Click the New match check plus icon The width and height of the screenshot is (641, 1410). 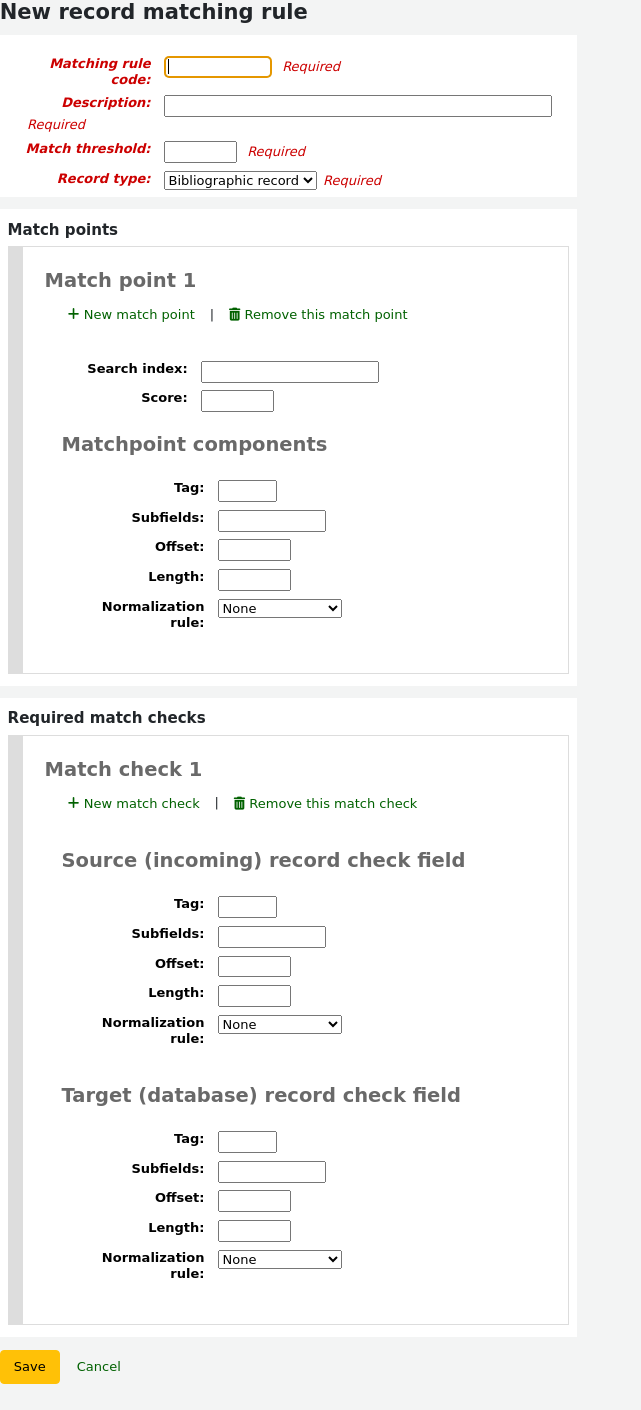click(73, 803)
